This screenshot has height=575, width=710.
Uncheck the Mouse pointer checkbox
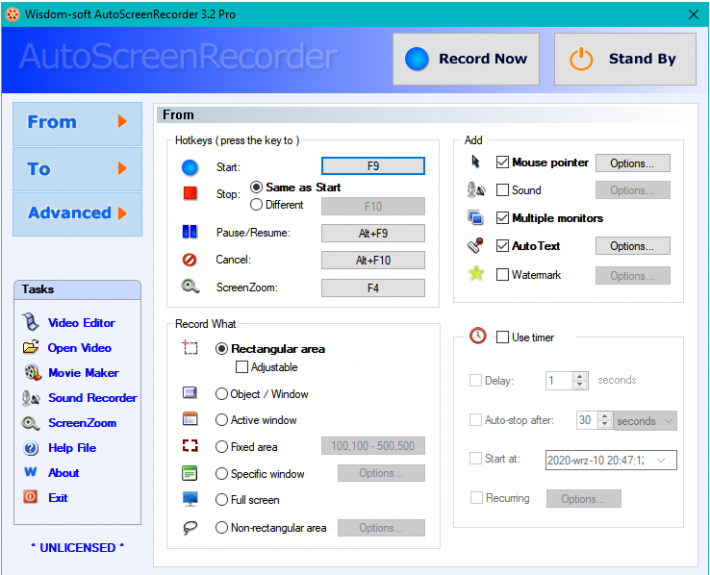pos(502,162)
